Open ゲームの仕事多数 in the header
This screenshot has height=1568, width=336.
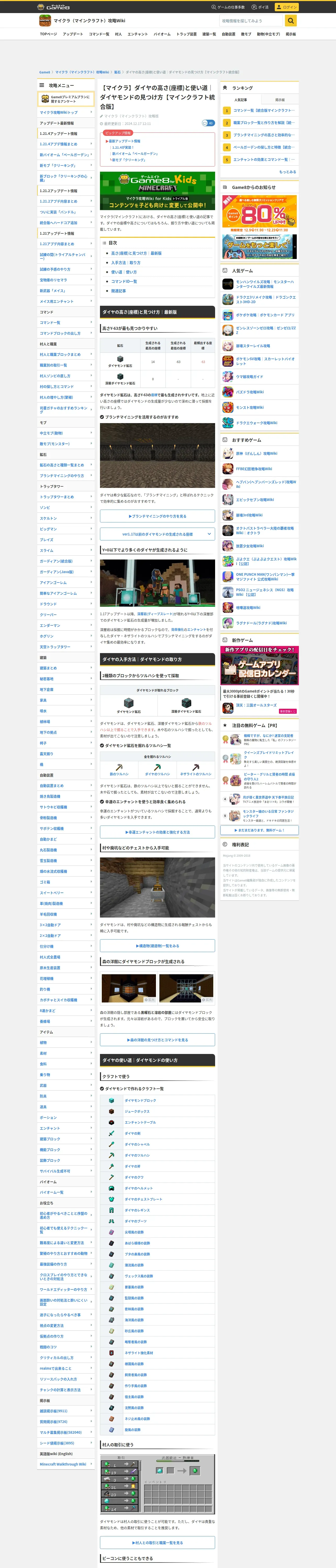[228, 7]
